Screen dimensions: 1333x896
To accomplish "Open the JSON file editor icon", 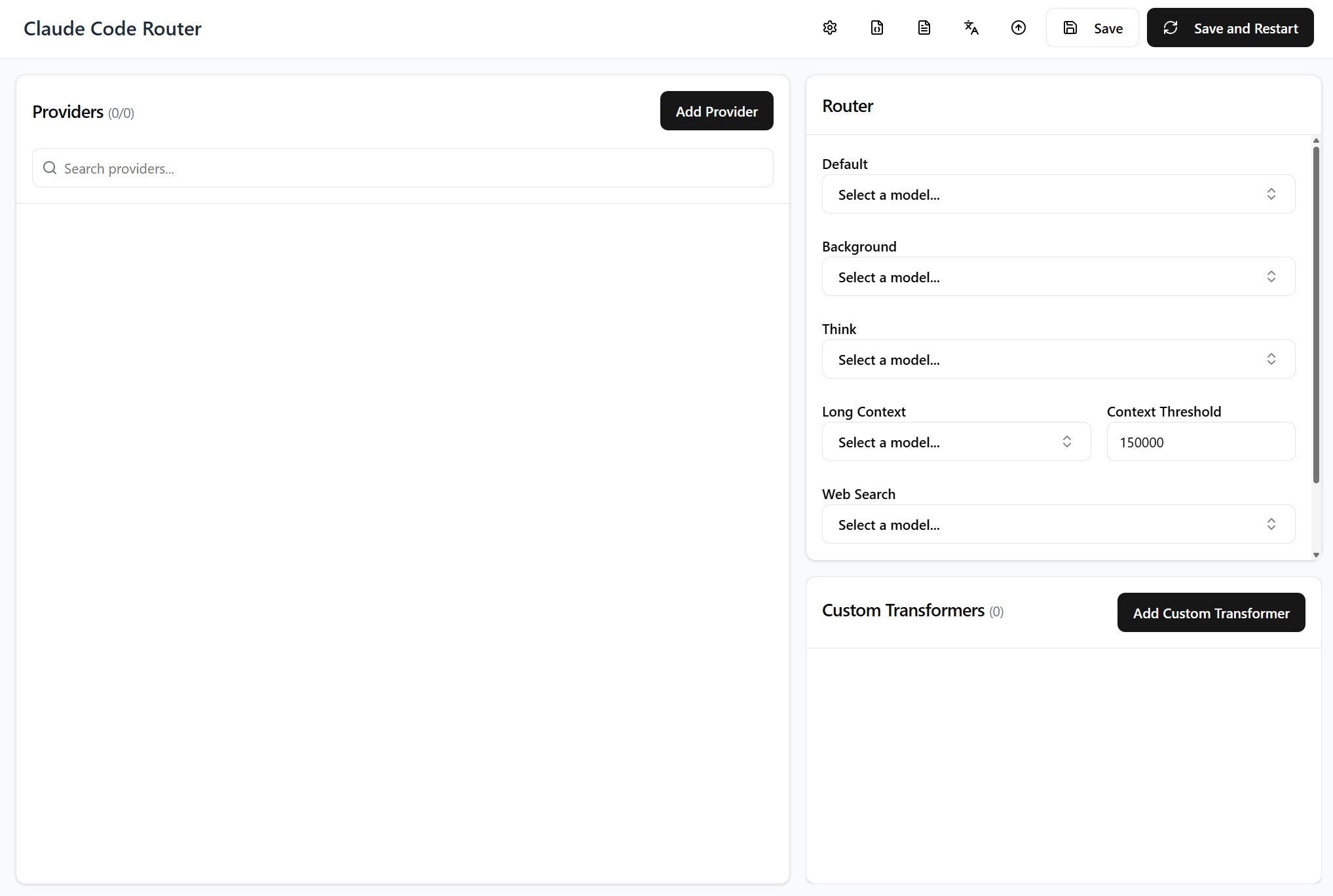I will pyautogui.click(x=877, y=28).
